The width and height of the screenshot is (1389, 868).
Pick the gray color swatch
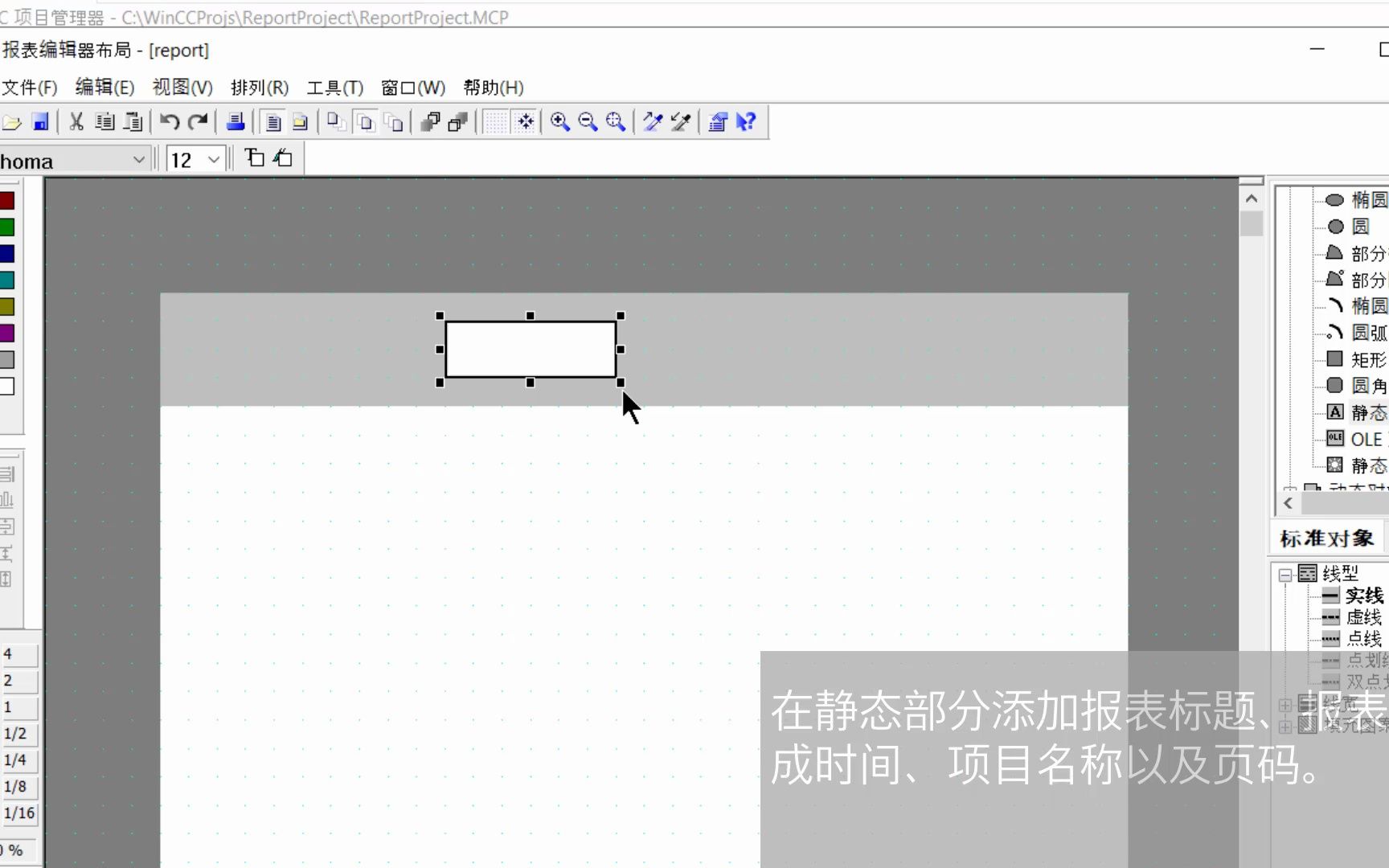pyautogui.click(x=7, y=360)
